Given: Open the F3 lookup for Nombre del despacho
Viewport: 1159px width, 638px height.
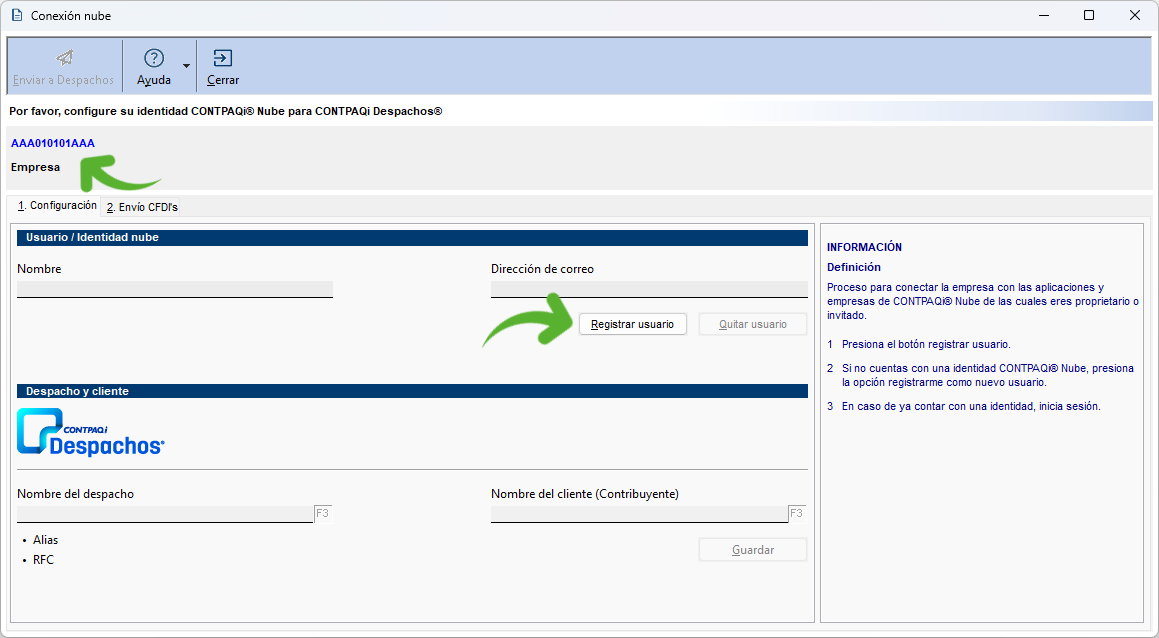Looking at the screenshot, I should coord(322,514).
